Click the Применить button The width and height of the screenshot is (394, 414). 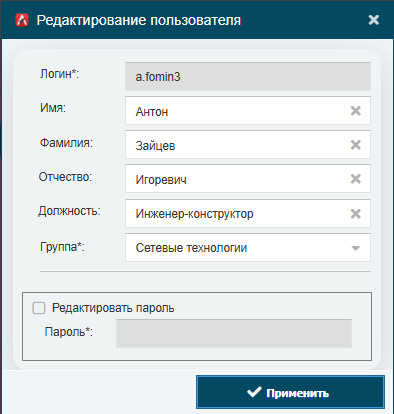[x=290, y=392]
